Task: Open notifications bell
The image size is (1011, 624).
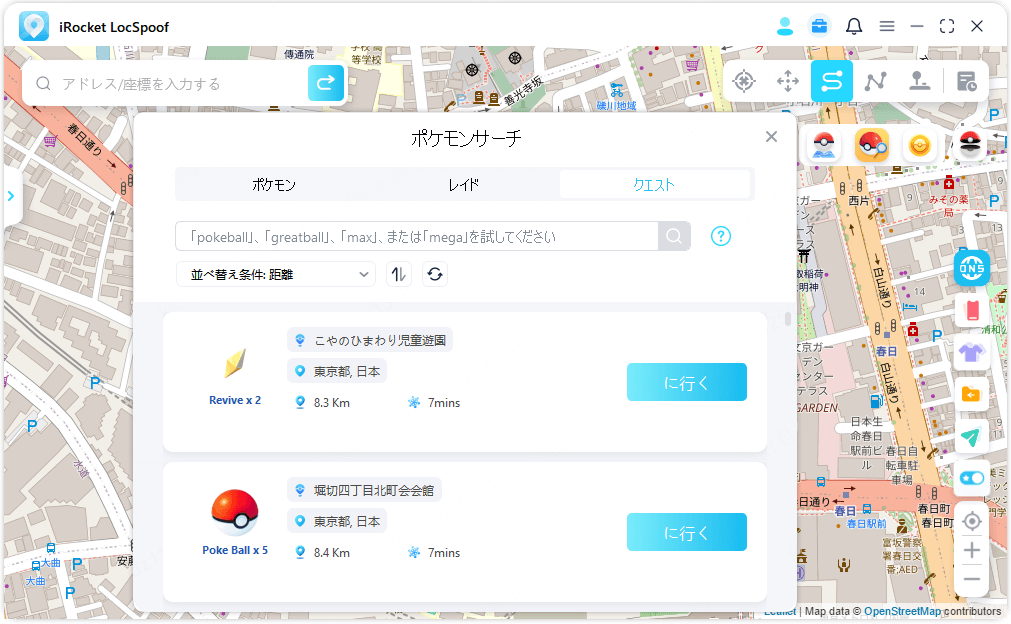Action: pos(854,26)
